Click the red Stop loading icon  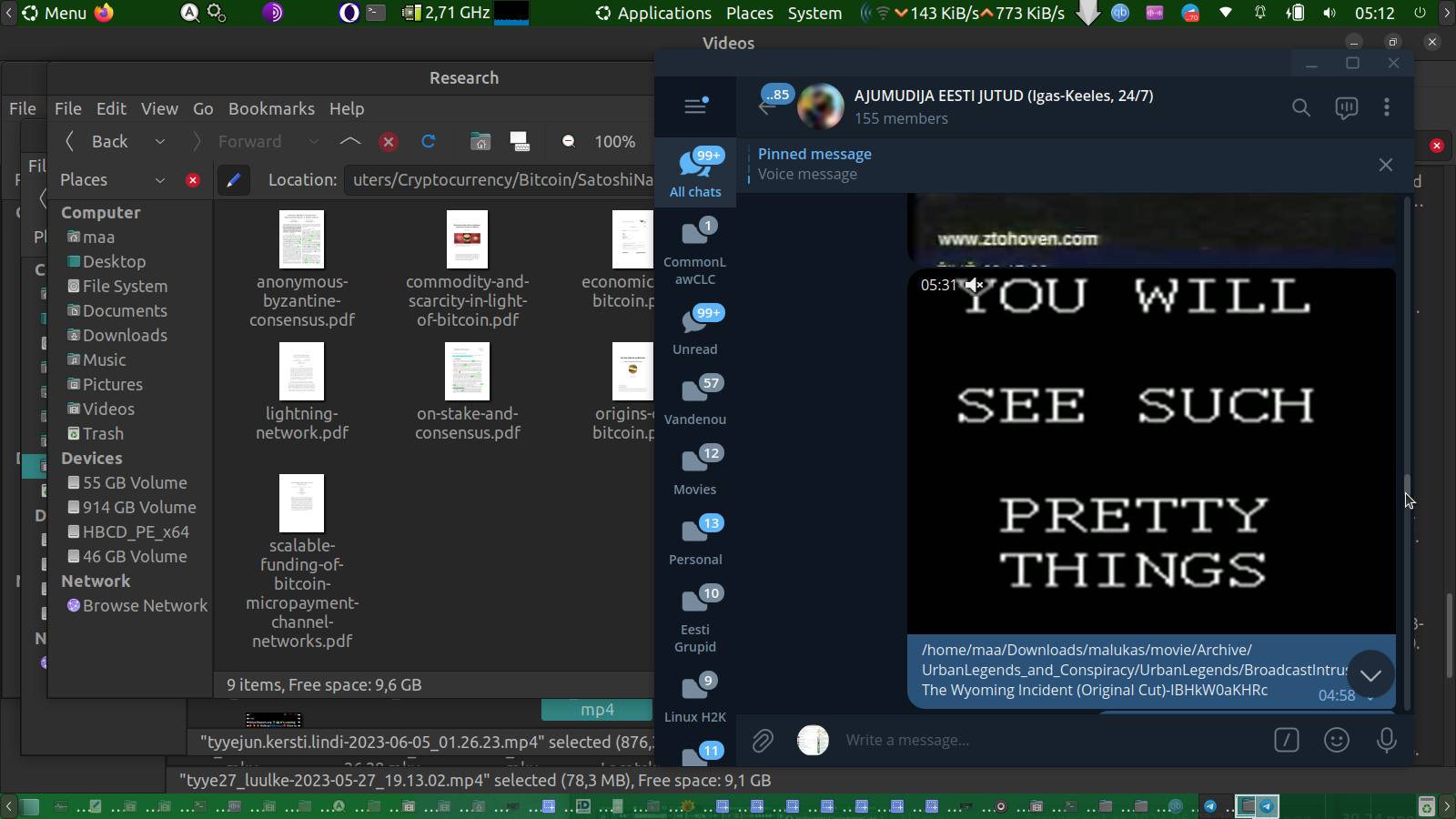(389, 142)
